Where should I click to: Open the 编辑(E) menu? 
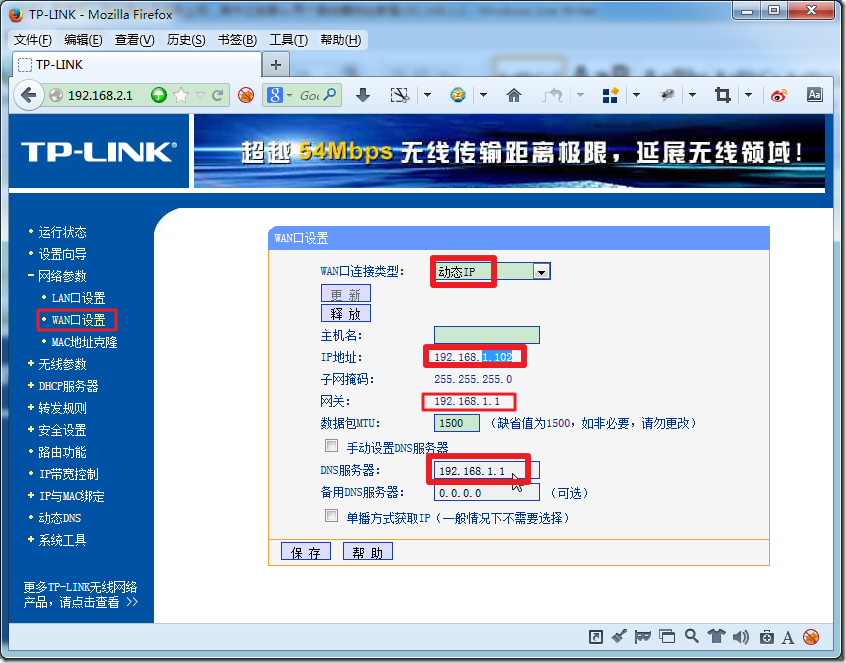[x=83, y=40]
